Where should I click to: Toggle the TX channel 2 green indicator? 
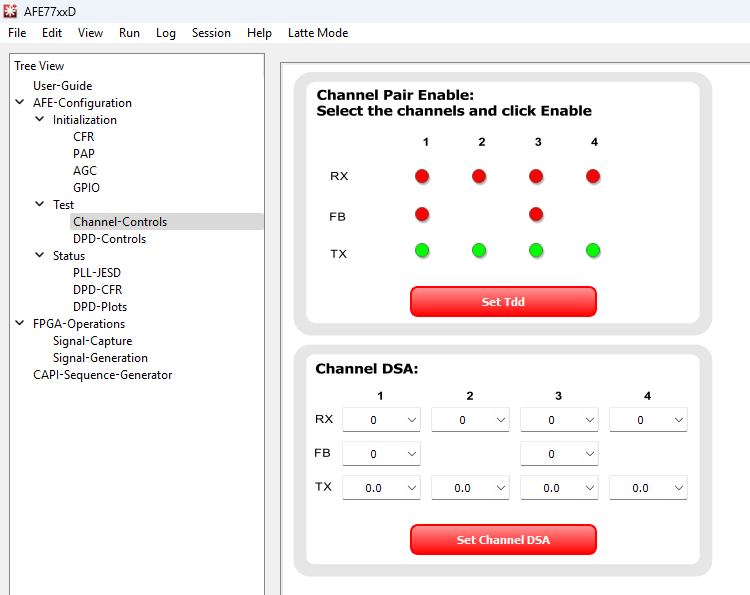click(479, 250)
